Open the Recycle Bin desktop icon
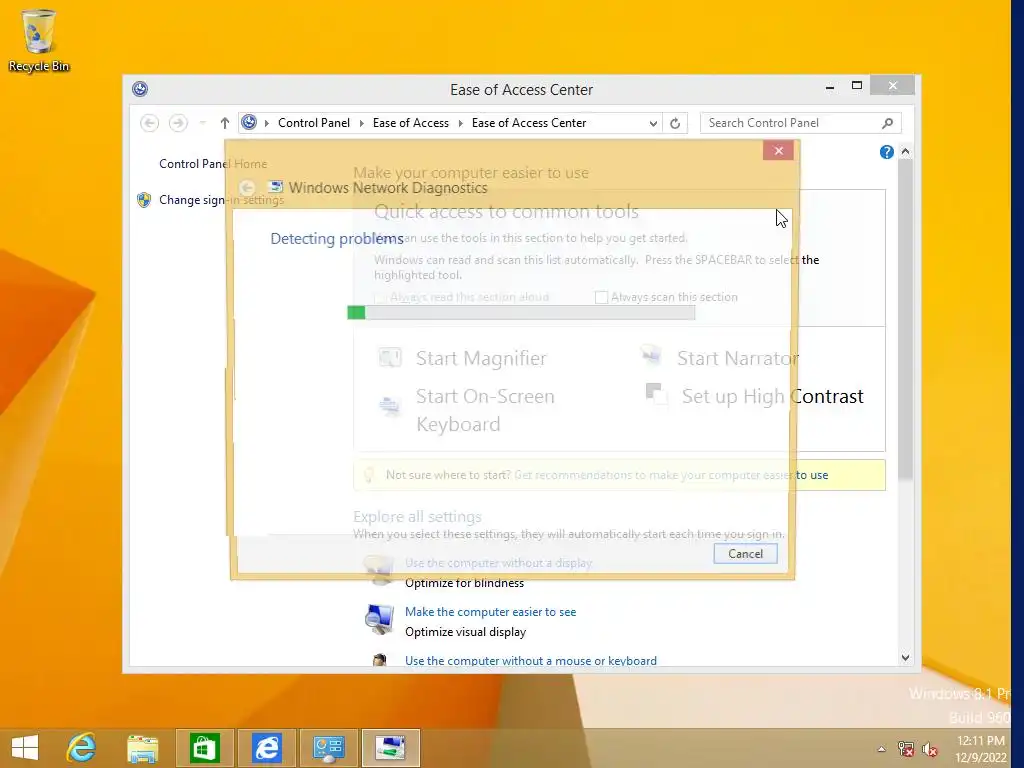Viewport: 1024px width, 768px height. [x=39, y=40]
